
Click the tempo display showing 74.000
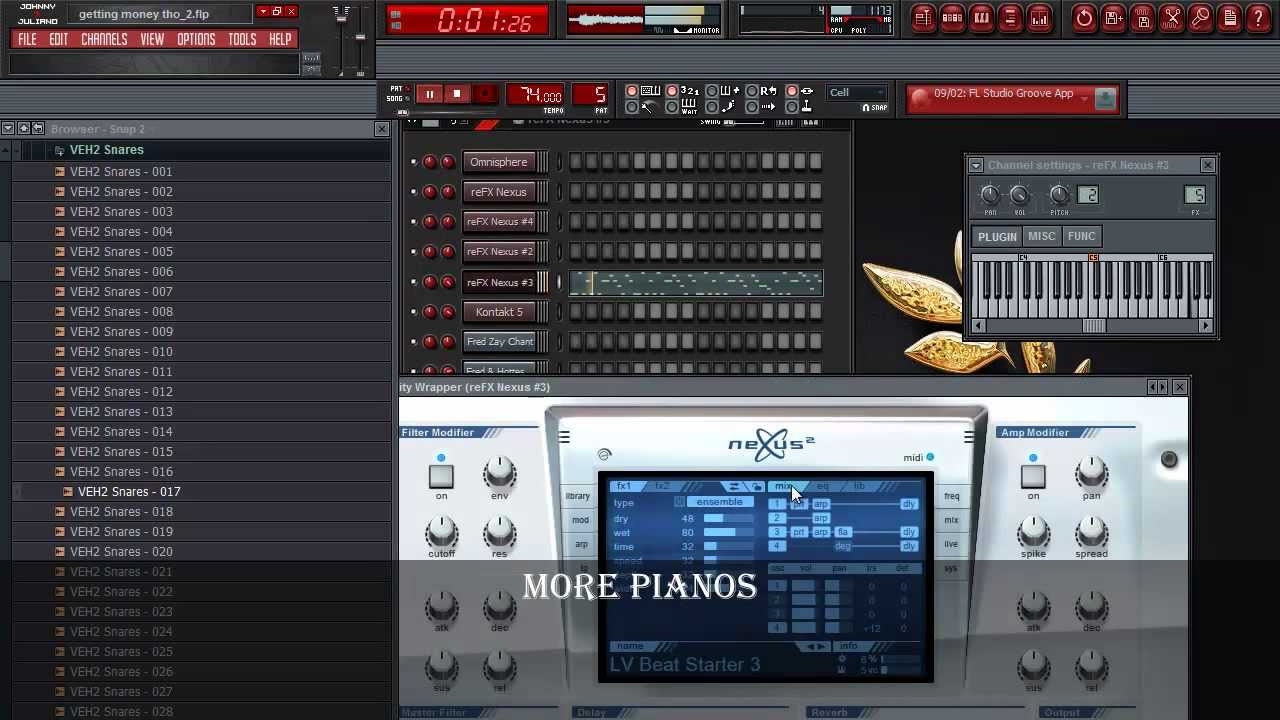[x=535, y=95]
